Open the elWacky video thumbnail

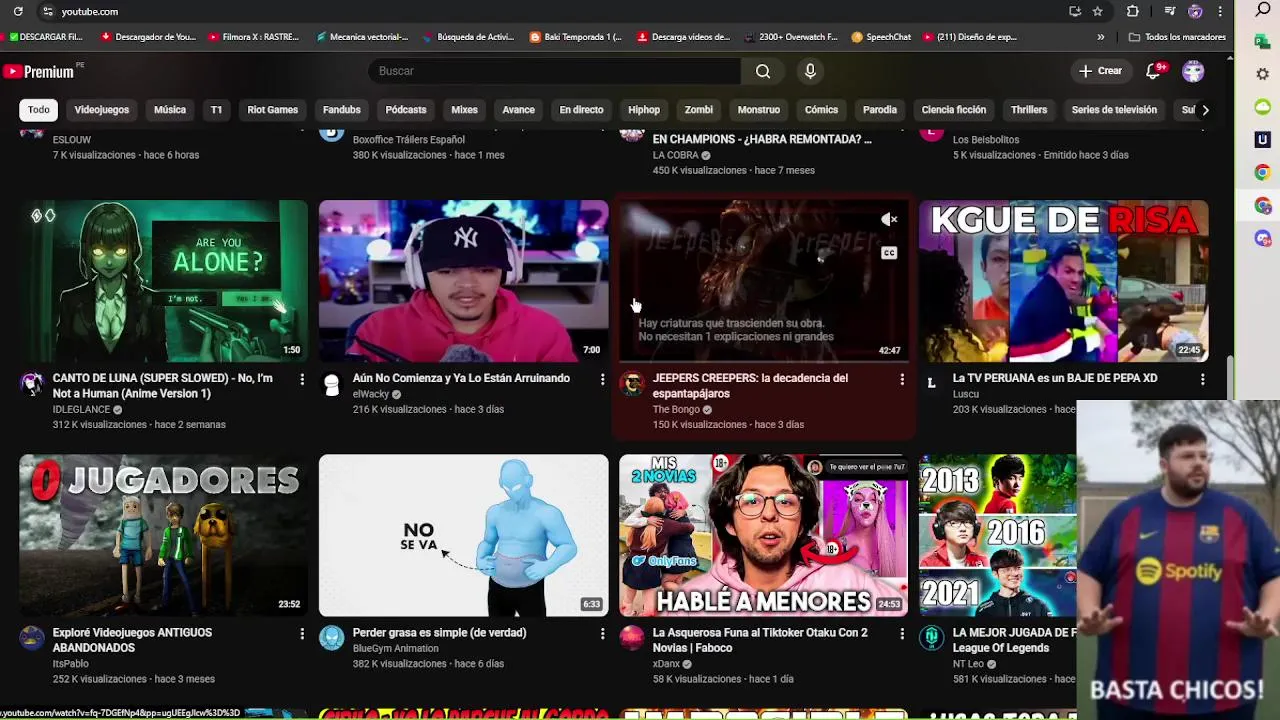(x=464, y=281)
